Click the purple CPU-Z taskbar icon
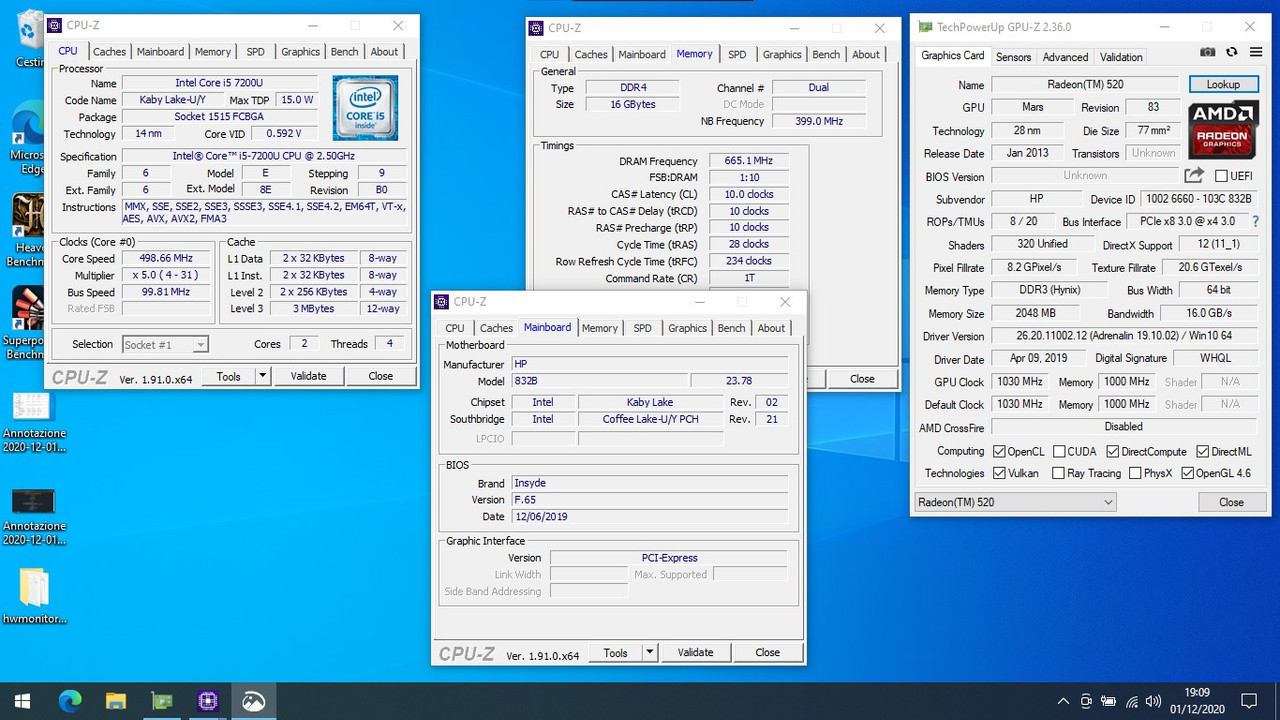Image resolution: width=1280 pixels, height=720 pixels. [x=208, y=701]
